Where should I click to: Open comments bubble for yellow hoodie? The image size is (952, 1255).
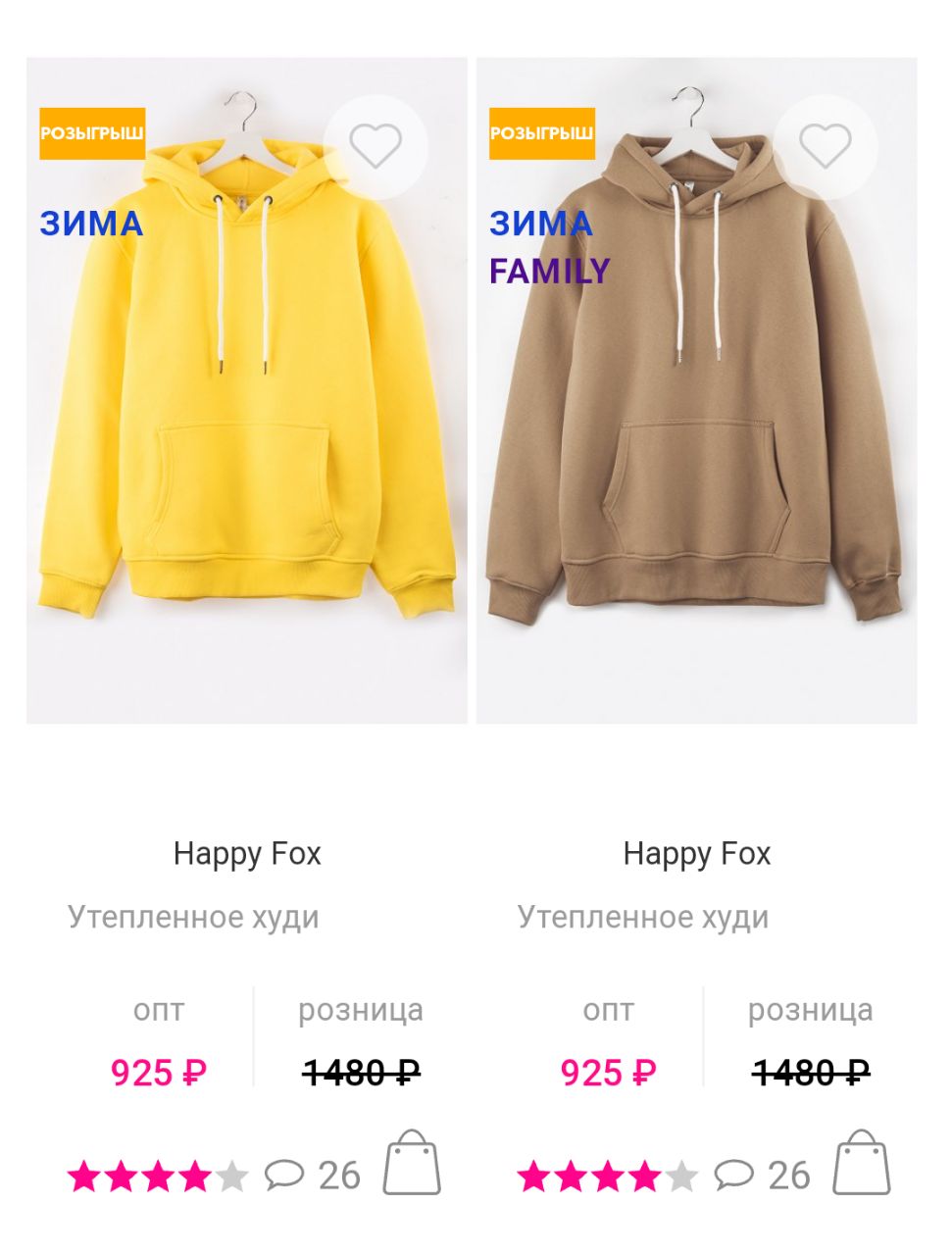[284, 1175]
